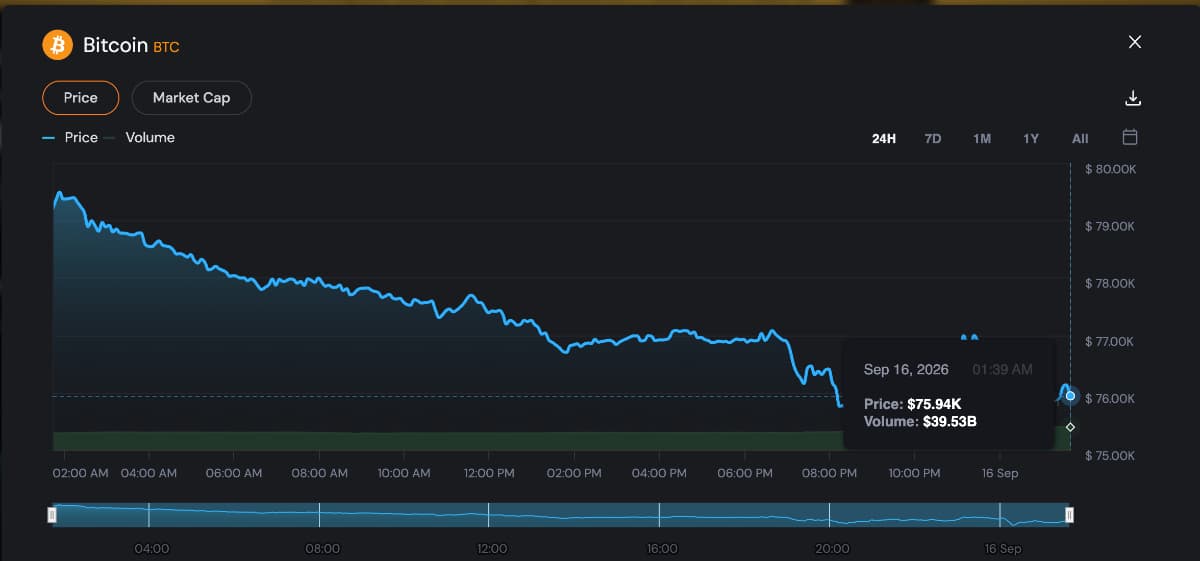Screen dimensions: 1200x561
Task: Close the Bitcoin chart dialog
Action: (1134, 42)
